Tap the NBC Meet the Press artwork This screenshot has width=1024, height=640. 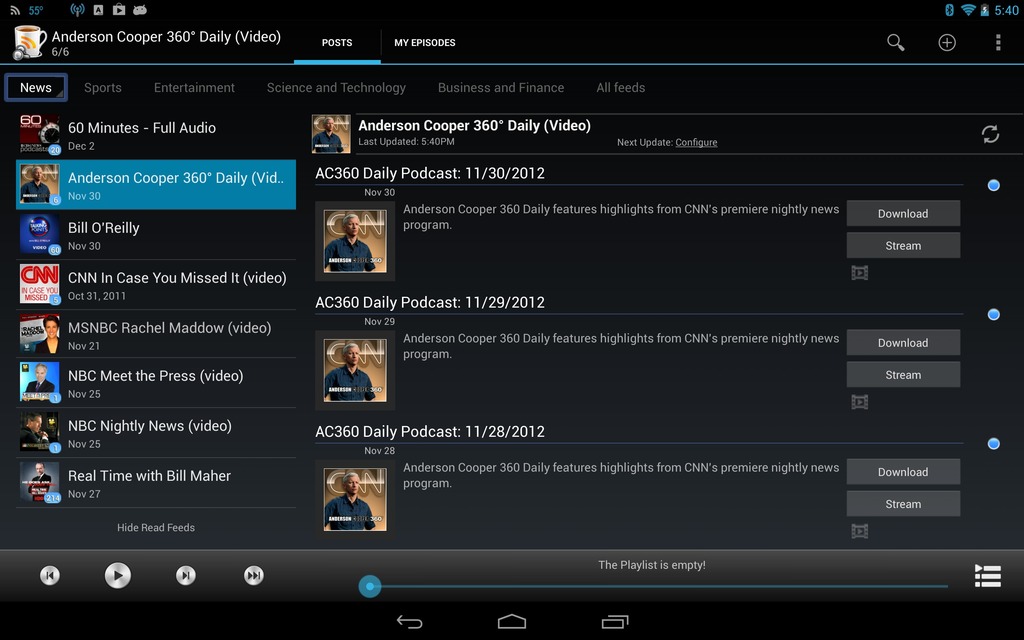point(40,382)
